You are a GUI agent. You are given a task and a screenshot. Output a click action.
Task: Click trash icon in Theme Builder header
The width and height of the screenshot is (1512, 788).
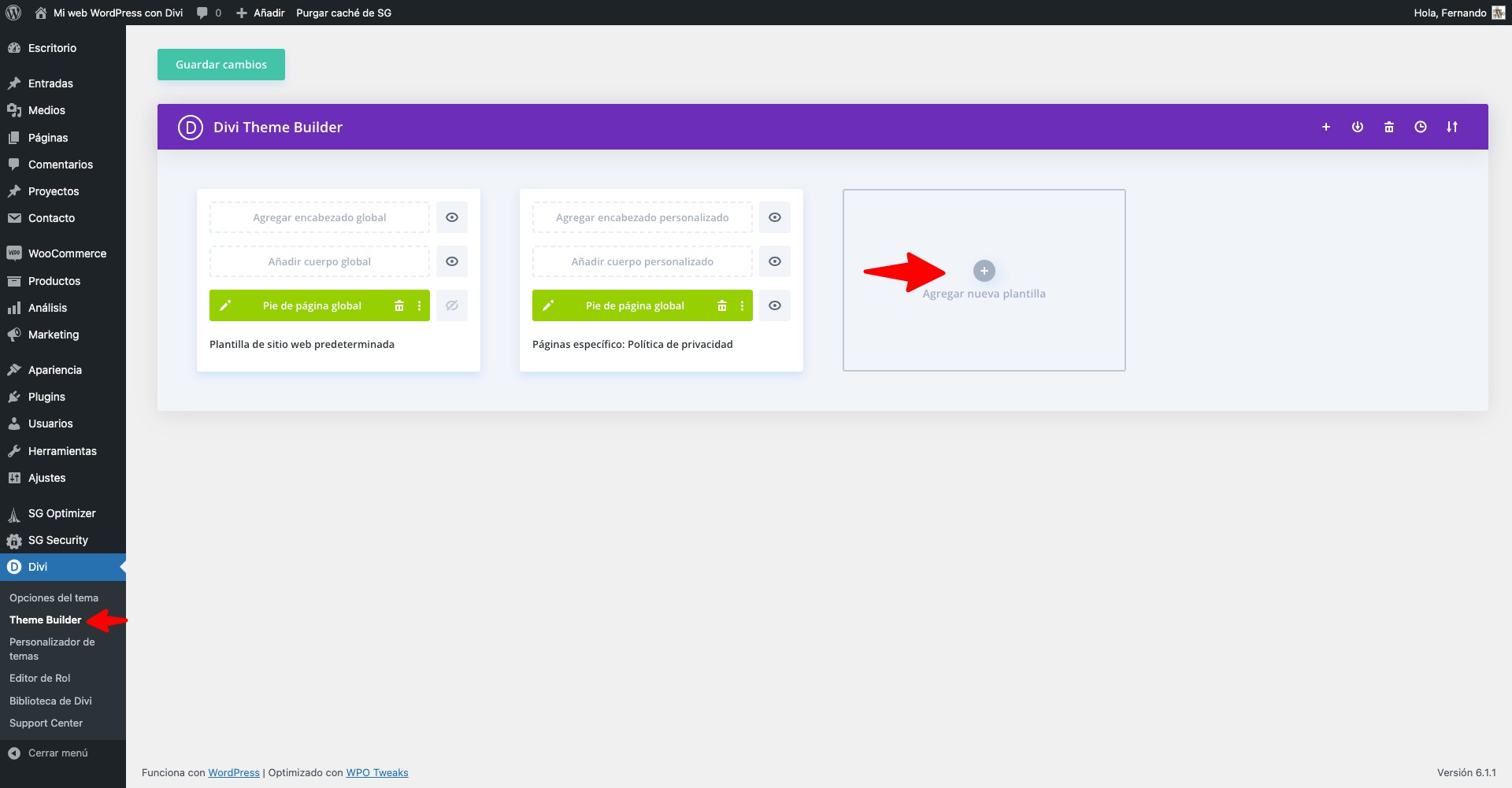click(x=1389, y=127)
